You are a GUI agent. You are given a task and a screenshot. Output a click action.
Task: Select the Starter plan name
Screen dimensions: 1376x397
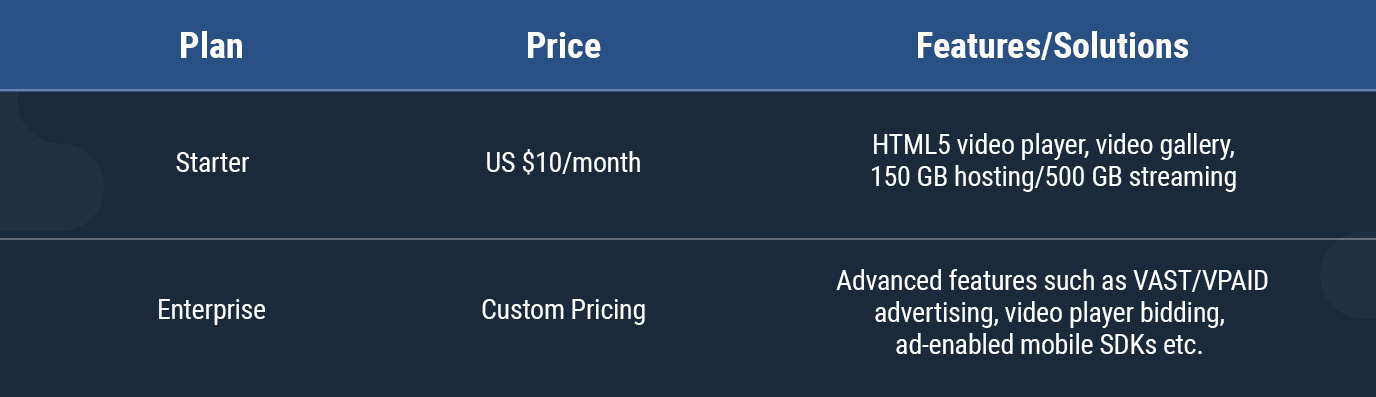click(x=212, y=163)
